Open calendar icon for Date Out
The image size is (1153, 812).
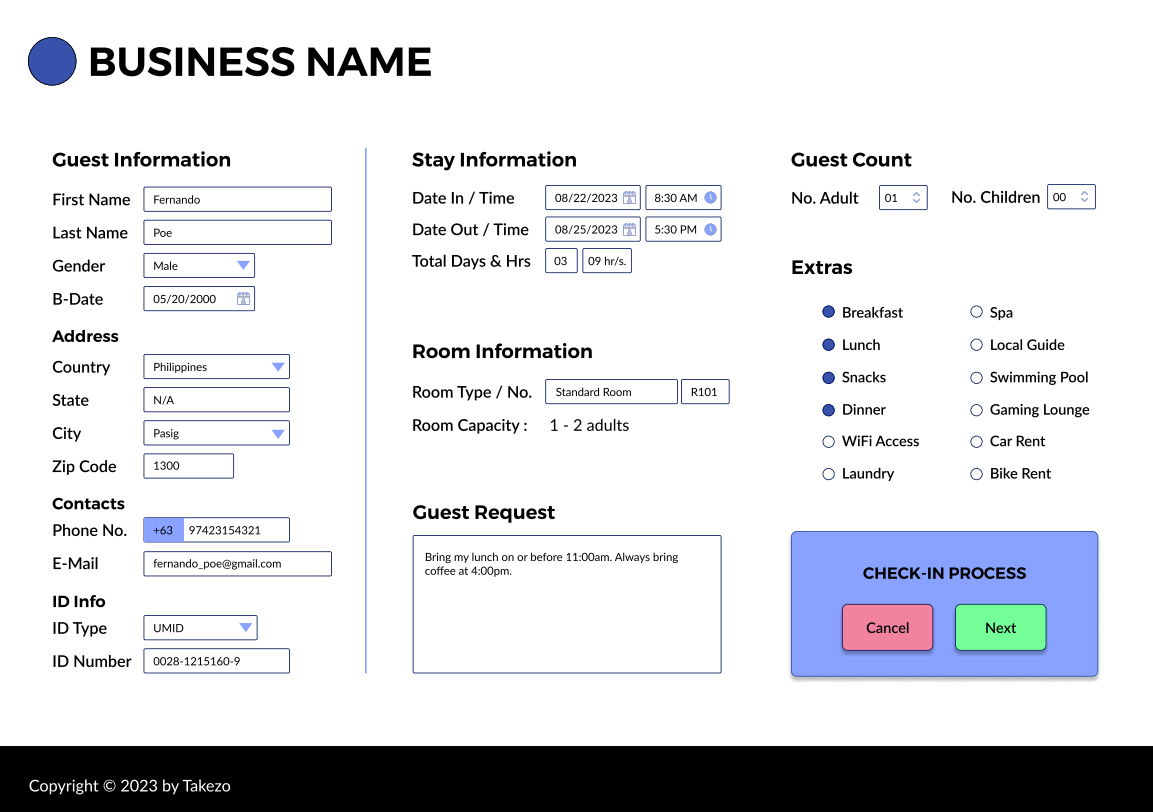coord(629,229)
